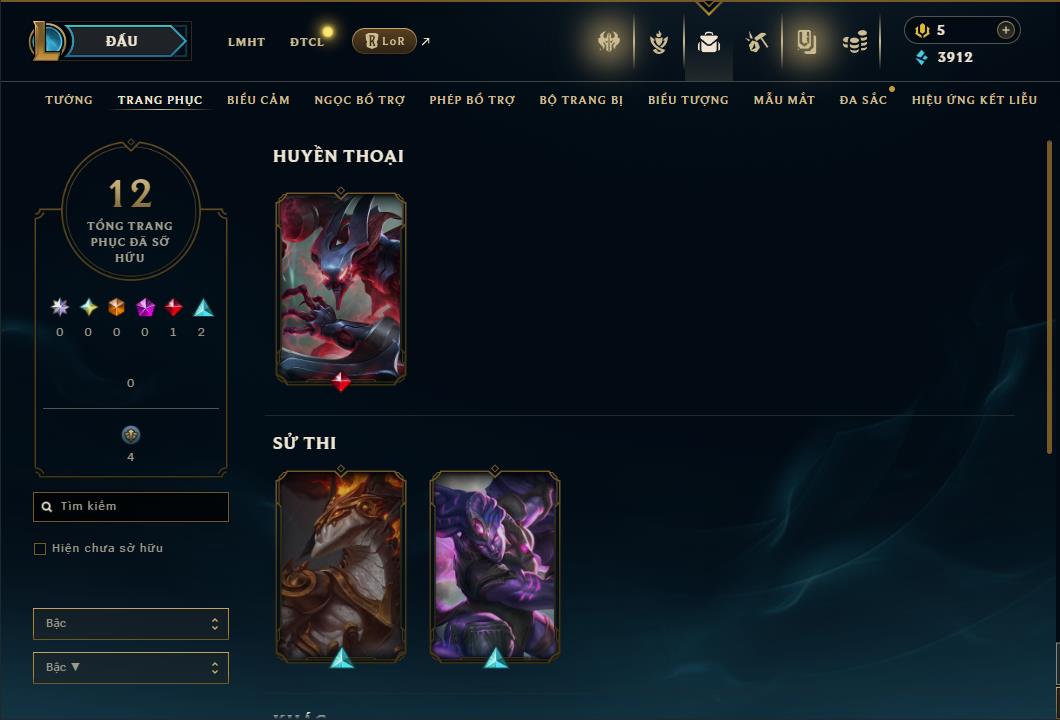Screen dimensions: 1060x720
Task: Click the plus icon to purchase RP
Action: click(1005, 30)
